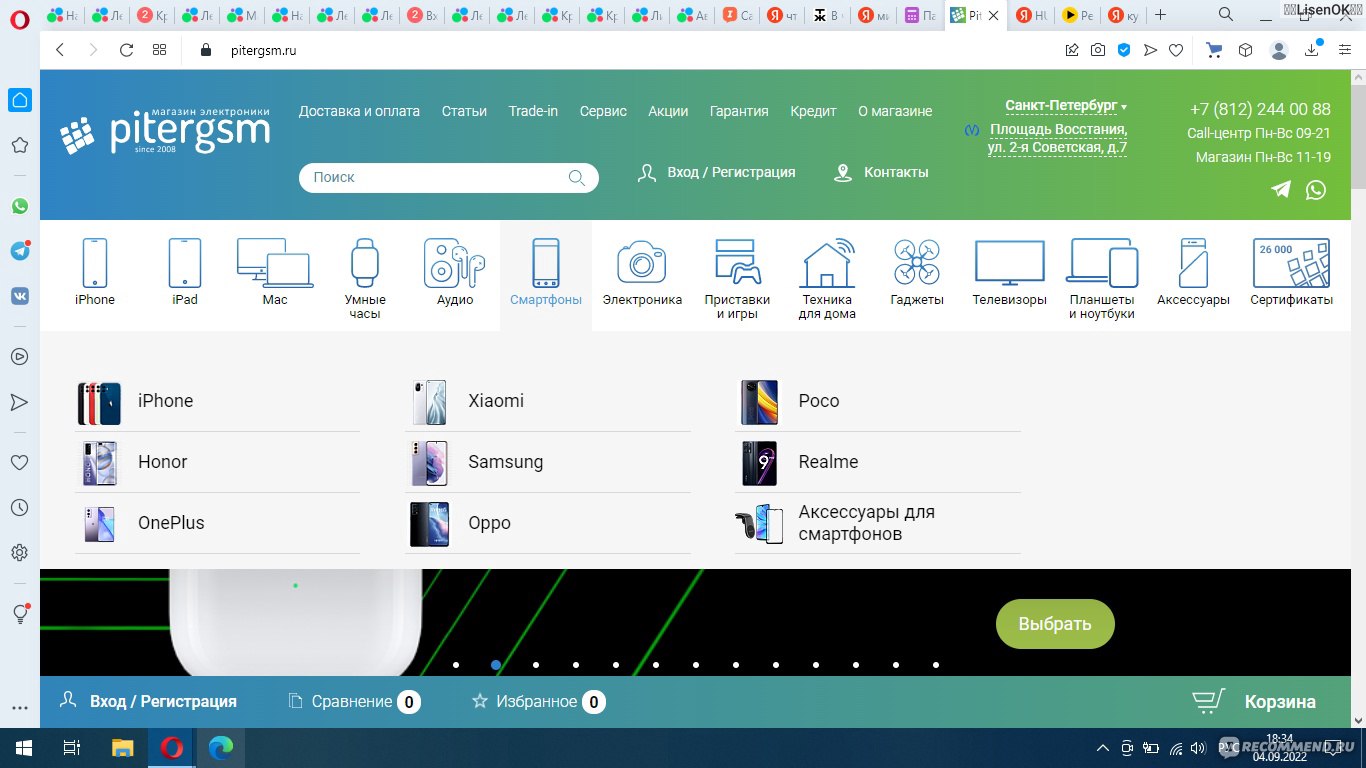Click the green Выбрать button
The image size is (1366, 768).
pyautogui.click(x=1055, y=624)
